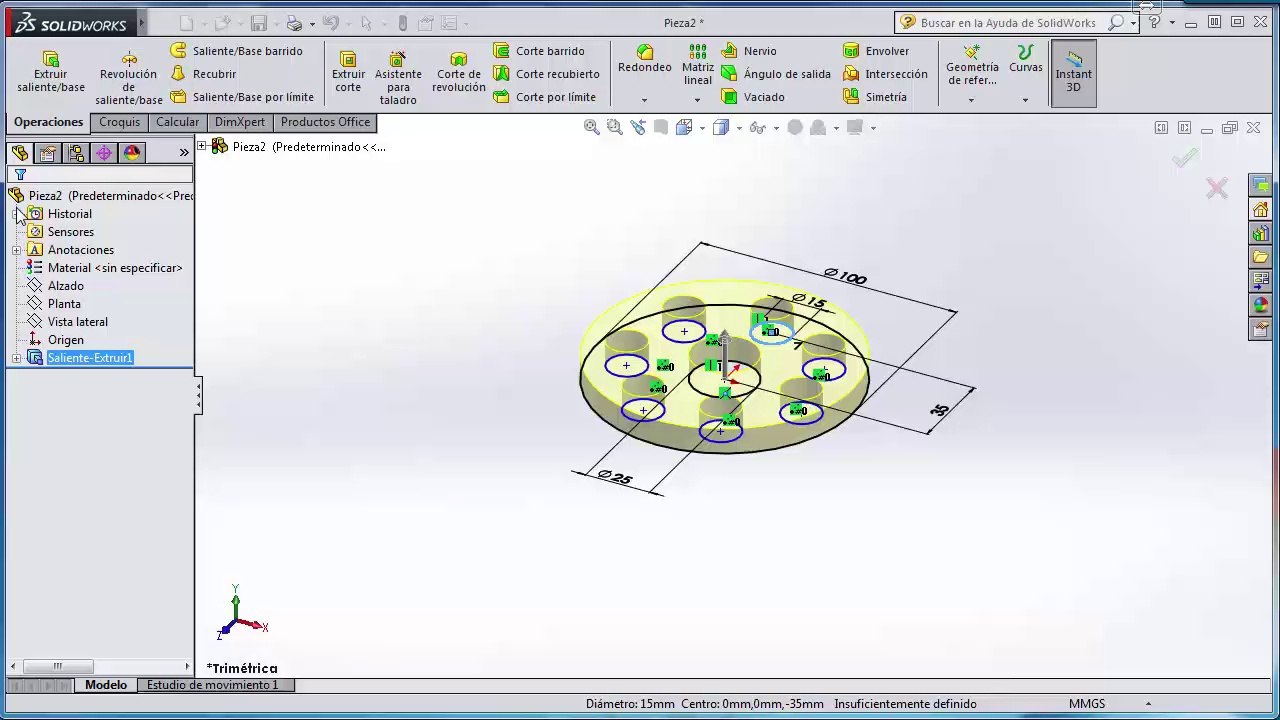Select Matriz lineal pattern tool
The image size is (1280, 720).
click(x=698, y=65)
